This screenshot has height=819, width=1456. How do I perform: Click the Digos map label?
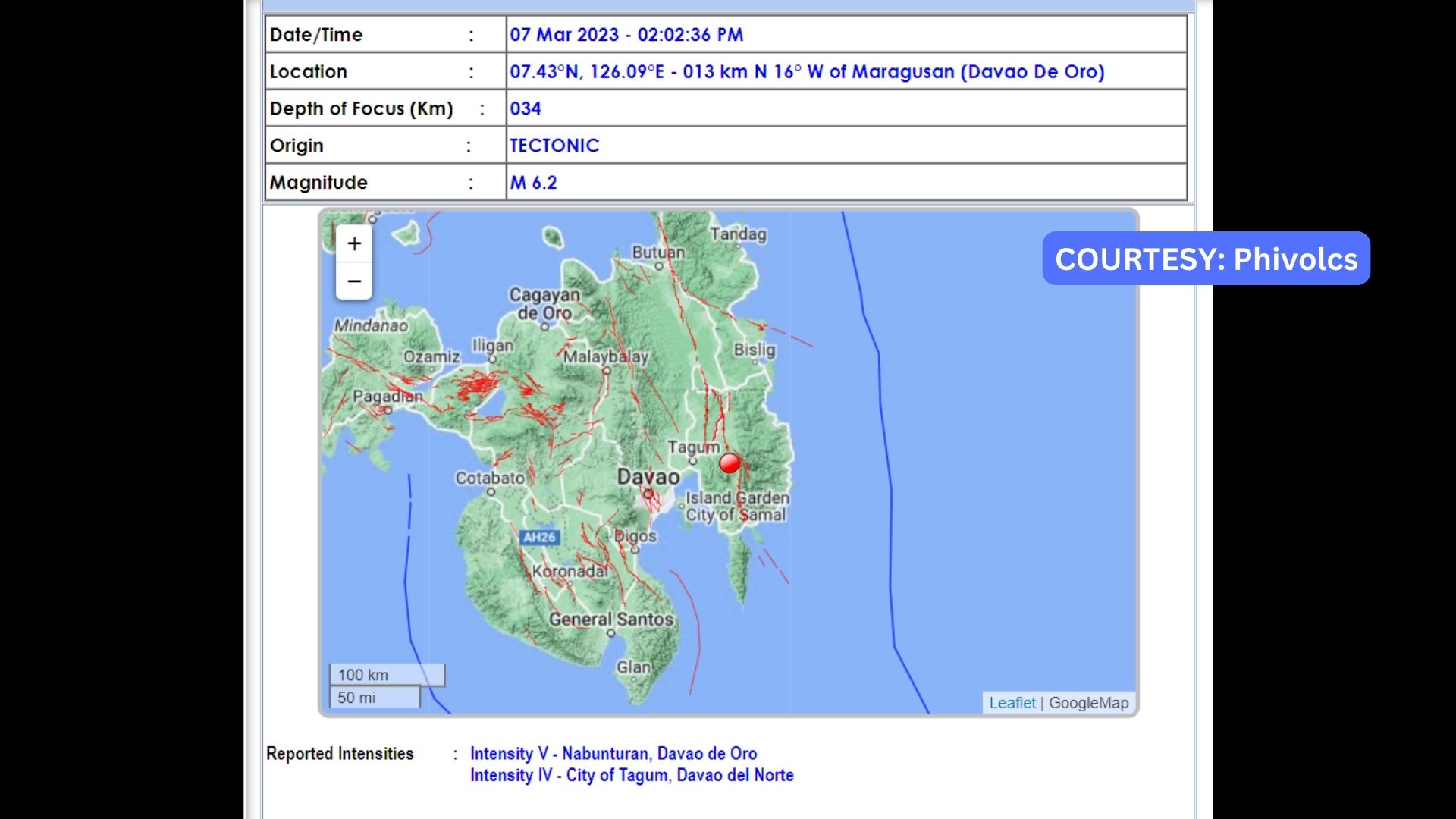point(635,536)
